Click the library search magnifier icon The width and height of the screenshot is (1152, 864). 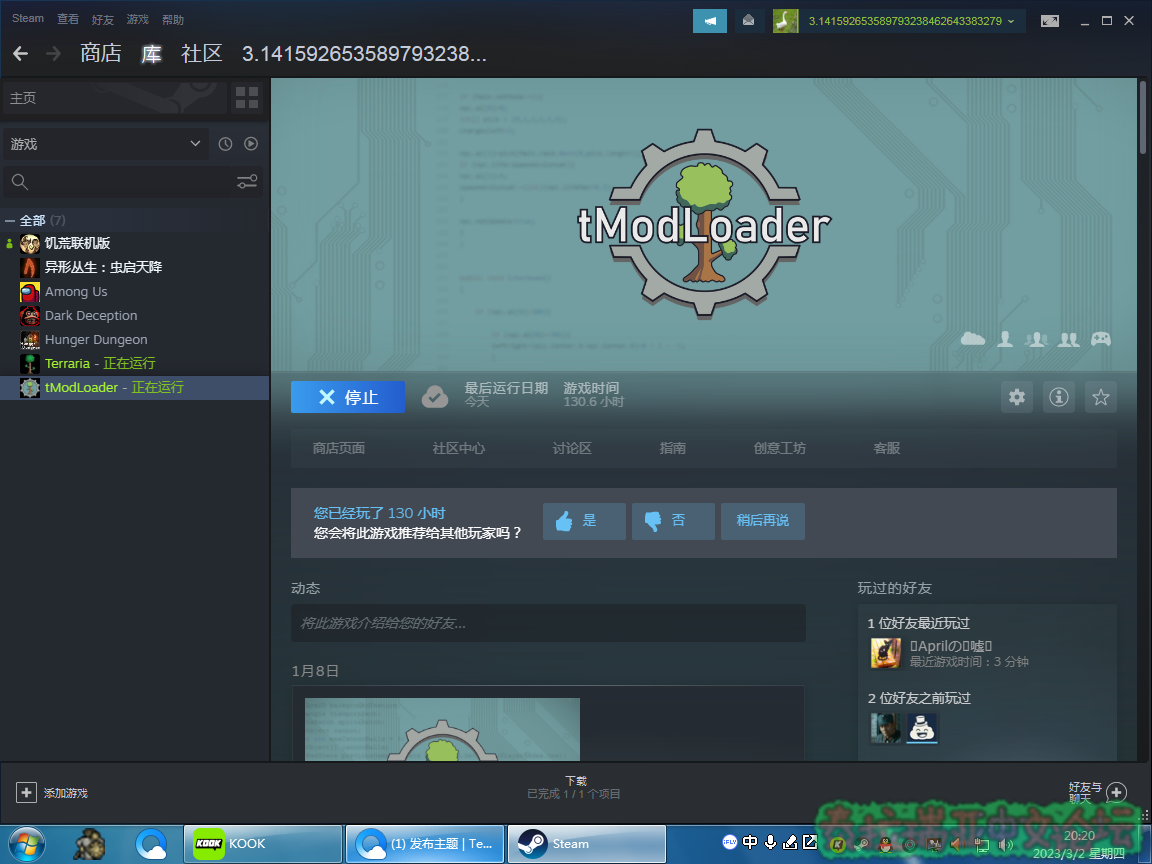pos(20,181)
